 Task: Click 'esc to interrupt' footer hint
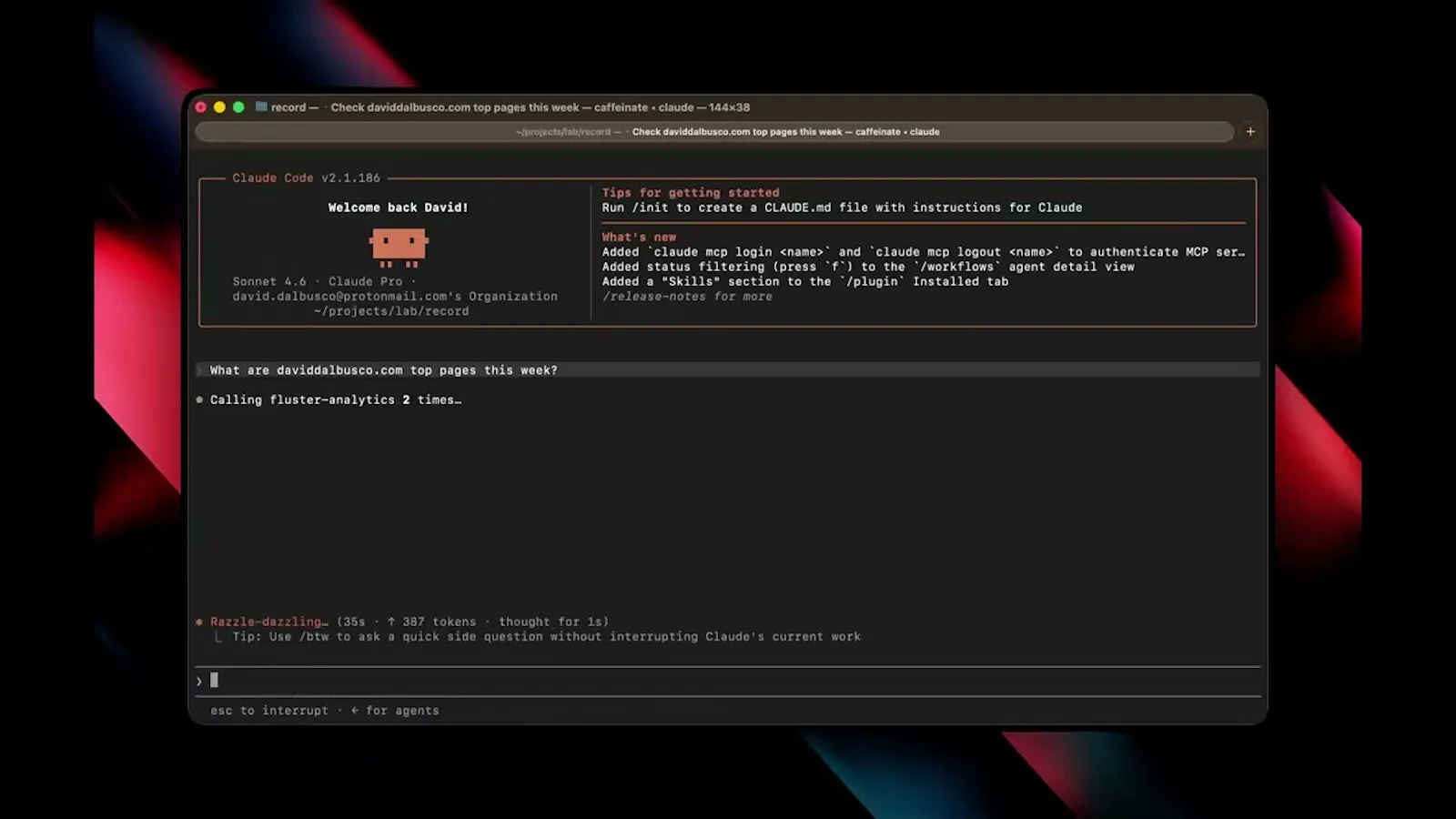pos(269,711)
